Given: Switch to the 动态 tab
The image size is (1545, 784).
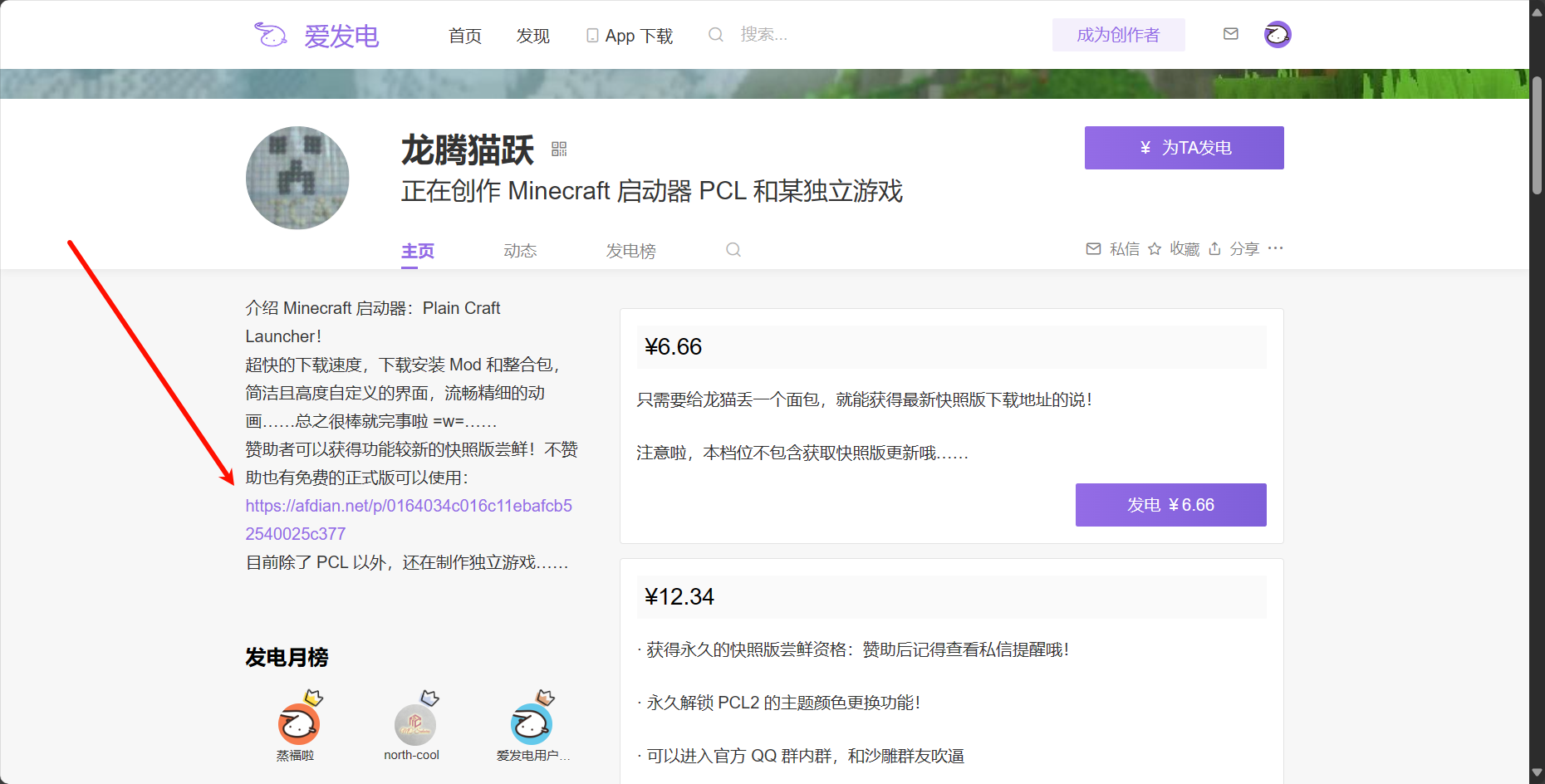Looking at the screenshot, I should [x=521, y=250].
